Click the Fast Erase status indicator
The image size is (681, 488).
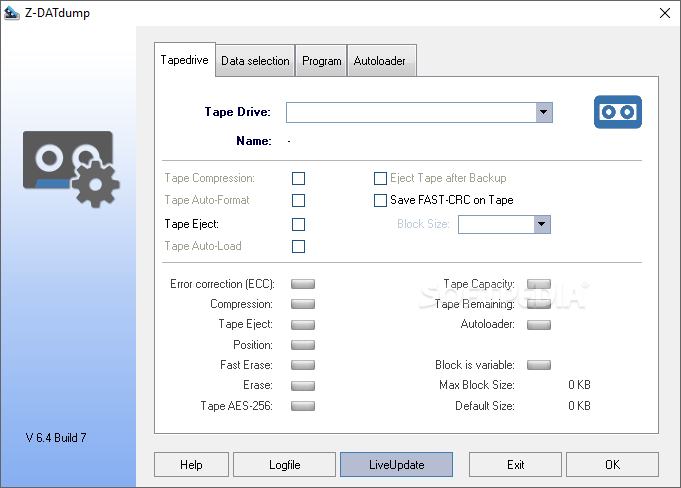pyautogui.click(x=303, y=365)
